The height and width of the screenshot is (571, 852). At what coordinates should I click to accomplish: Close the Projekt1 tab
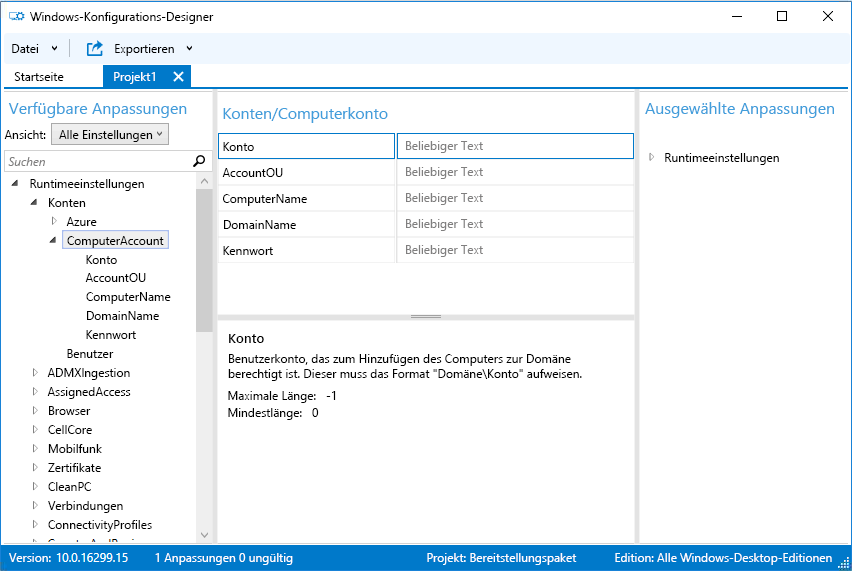(x=178, y=77)
